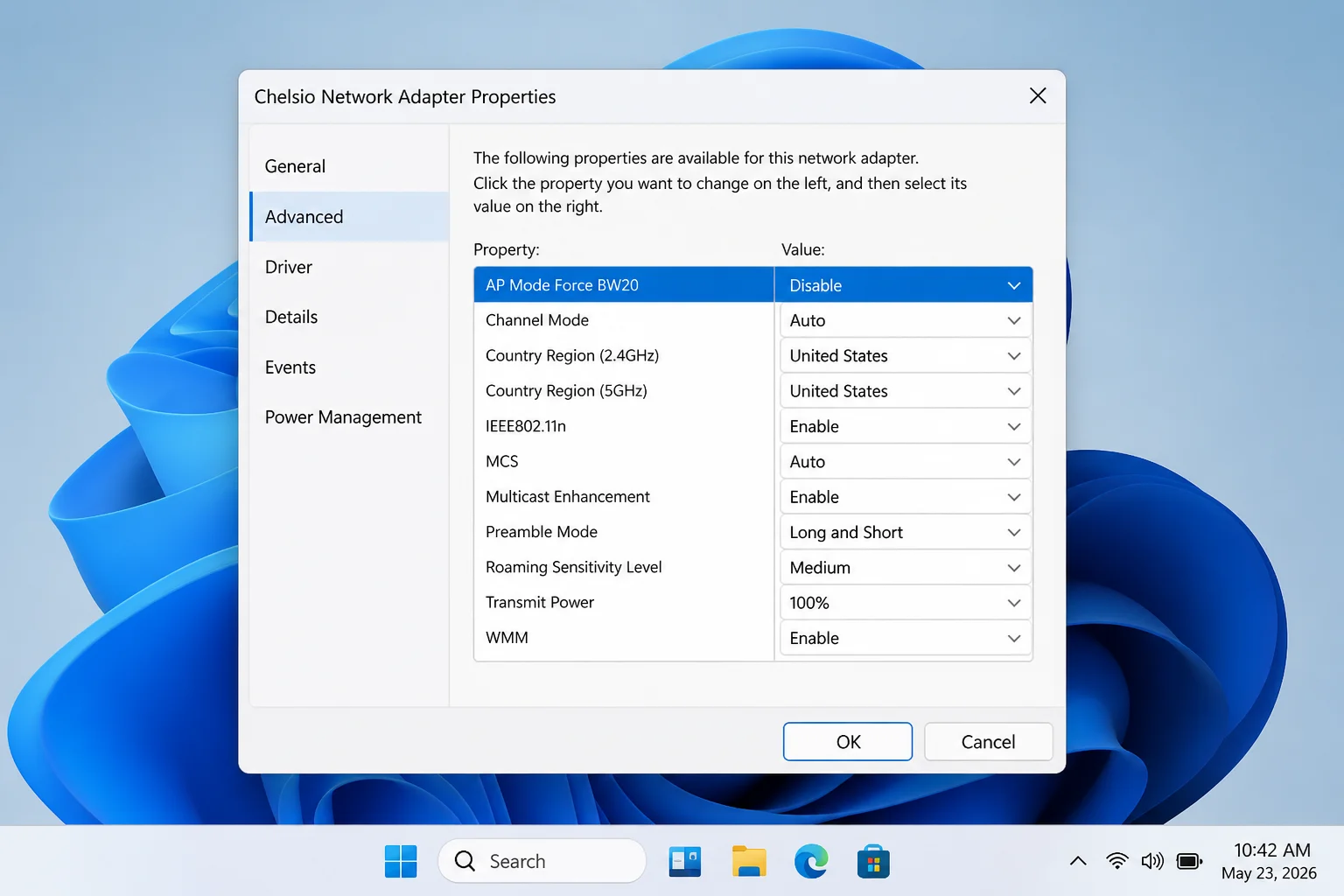Open the clock and date flyout
This screenshot has width=1344, height=896.
pyautogui.click(x=1270, y=861)
